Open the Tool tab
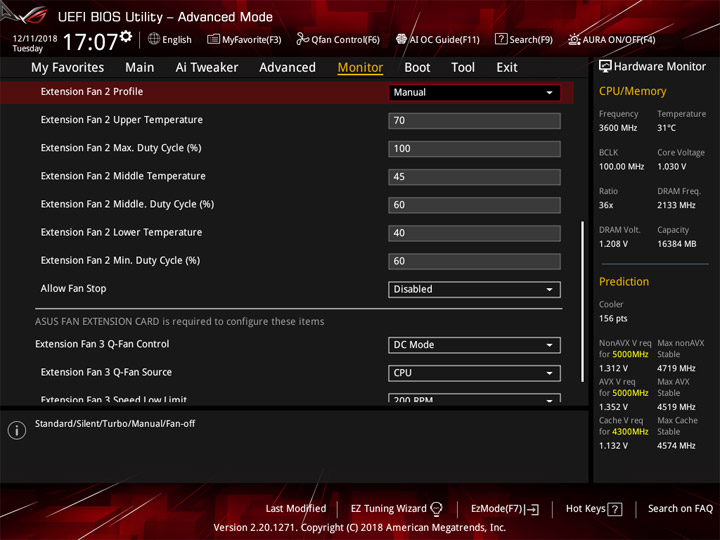The image size is (720, 540). click(x=463, y=68)
